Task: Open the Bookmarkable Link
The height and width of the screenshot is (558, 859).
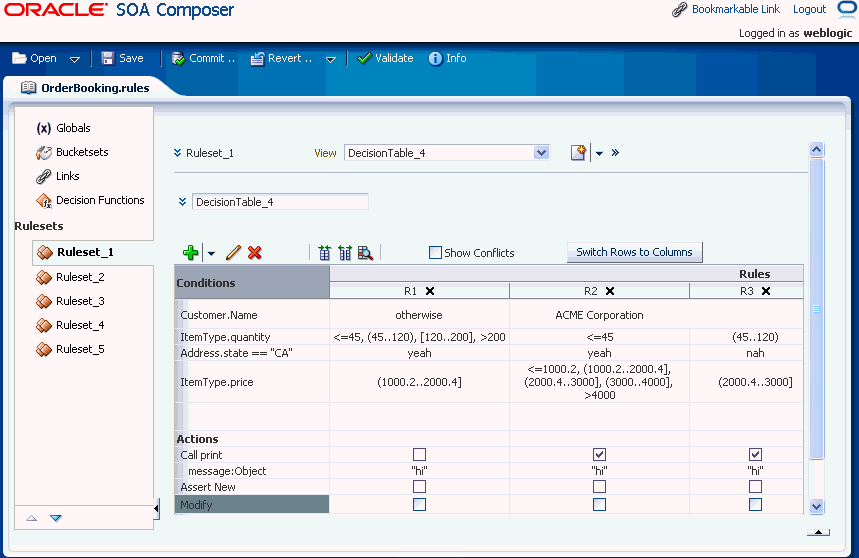Action: point(726,9)
